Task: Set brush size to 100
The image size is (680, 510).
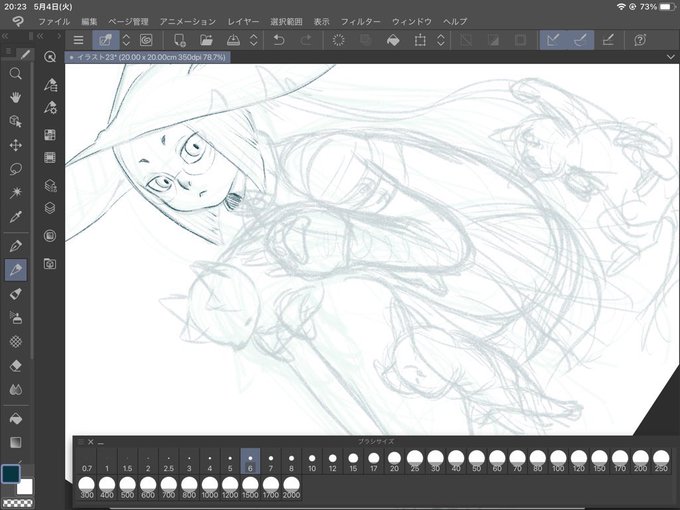Action: tap(558, 461)
